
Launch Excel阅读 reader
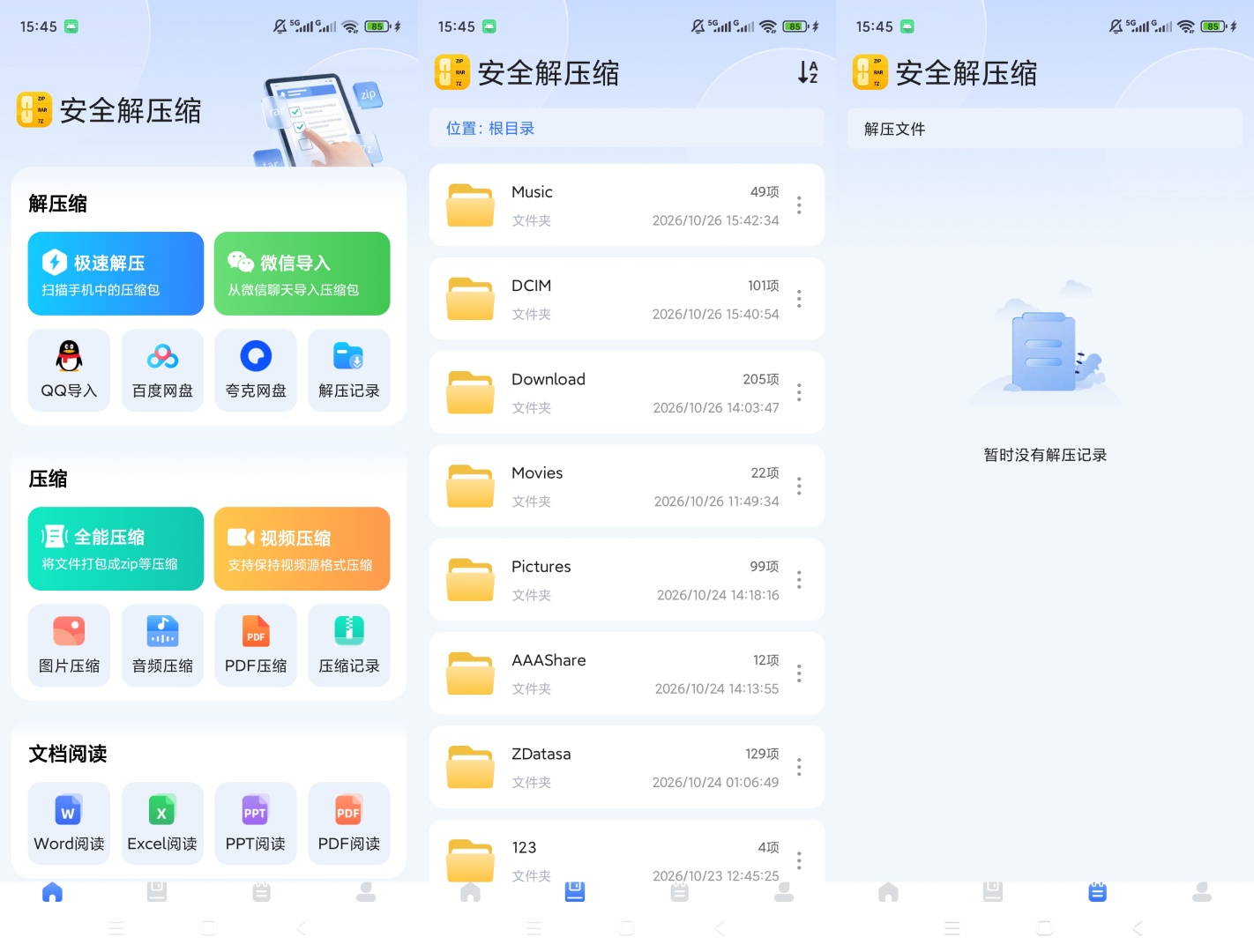click(162, 823)
